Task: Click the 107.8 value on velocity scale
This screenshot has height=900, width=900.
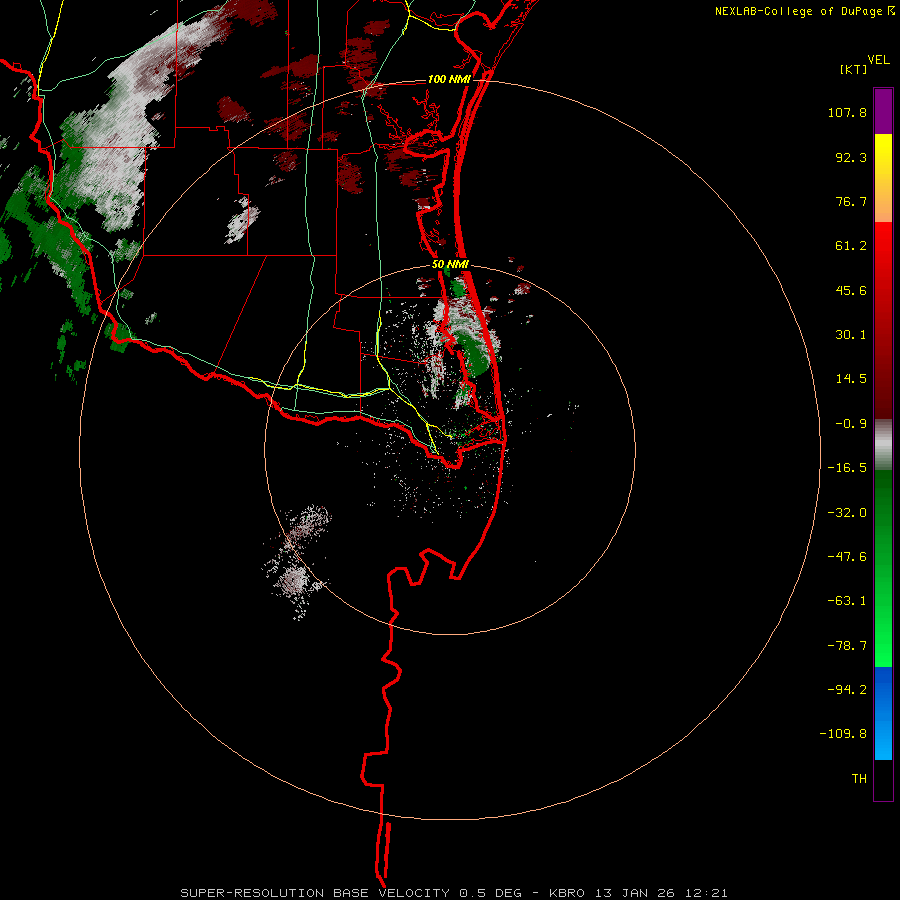Action: pos(847,112)
